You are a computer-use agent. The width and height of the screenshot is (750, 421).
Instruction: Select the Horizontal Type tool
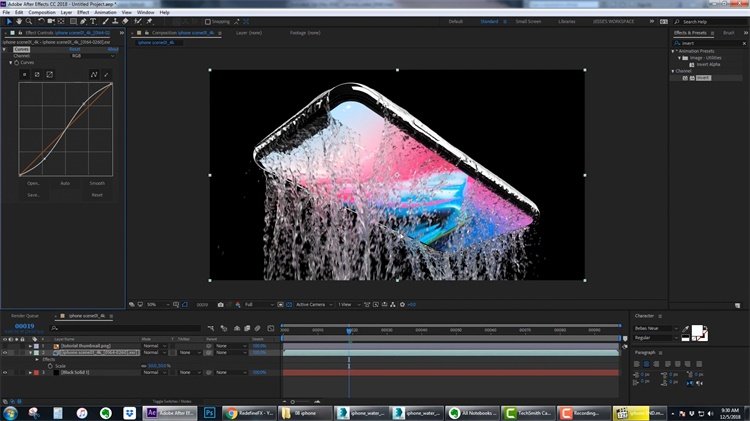(x=93, y=22)
